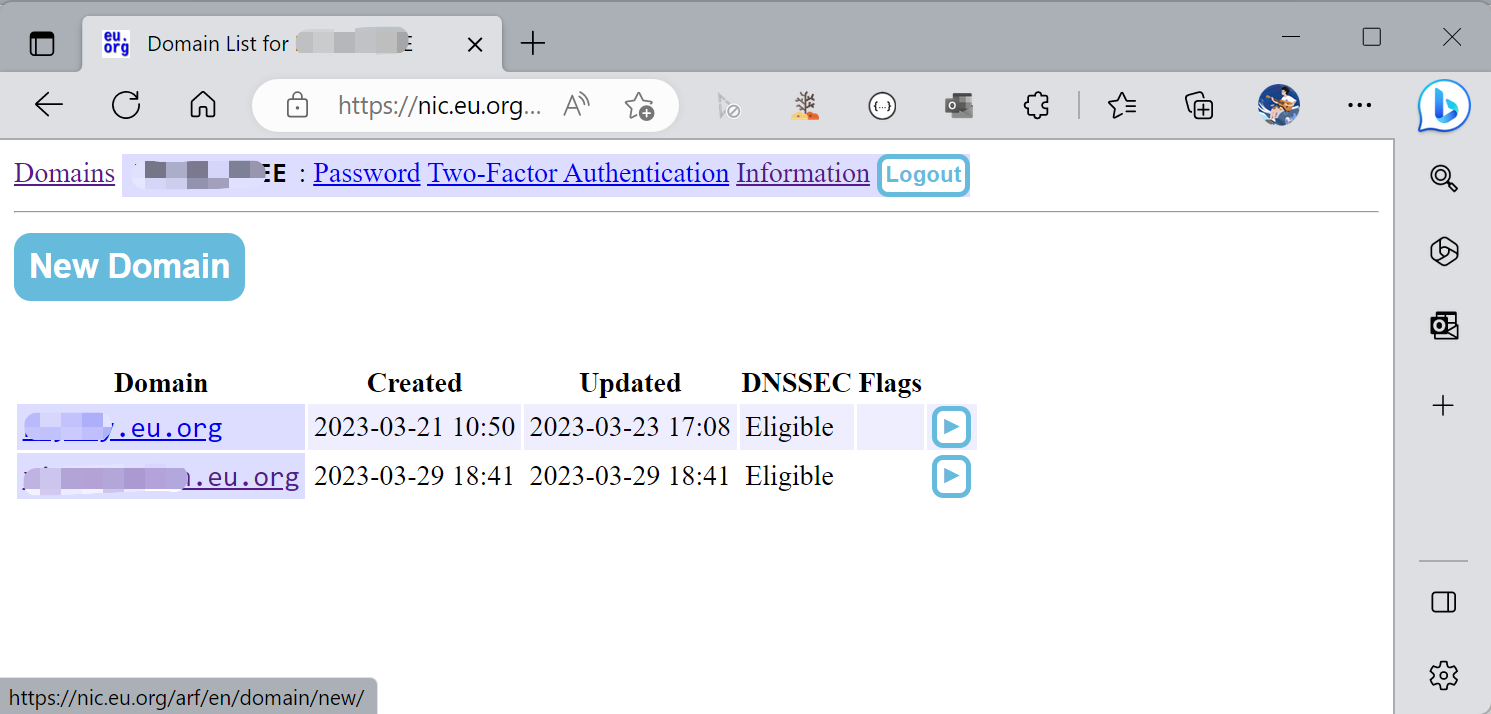Open the Two-Factor Authentication link
The width and height of the screenshot is (1491, 714).
578,174
